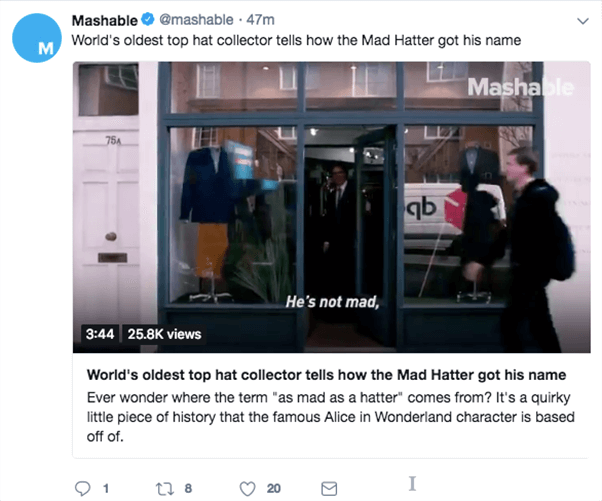Screen dimensions: 602x501
Task: Click the tweet text about Mad Hatter
Action: click(x=296, y=40)
